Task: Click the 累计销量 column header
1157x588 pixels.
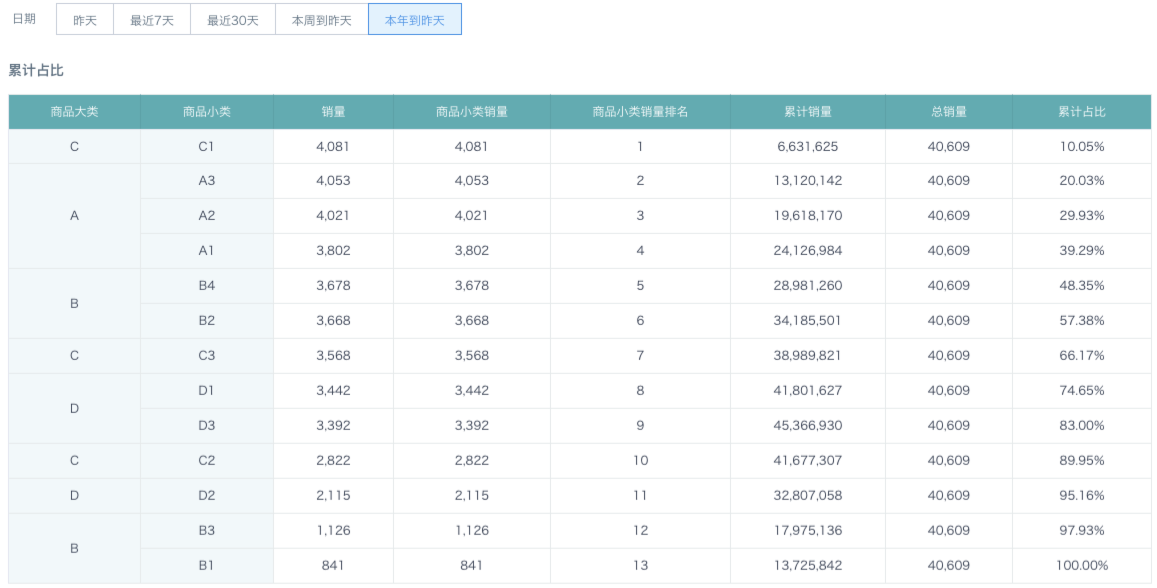Action: click(x=808, y=111)
